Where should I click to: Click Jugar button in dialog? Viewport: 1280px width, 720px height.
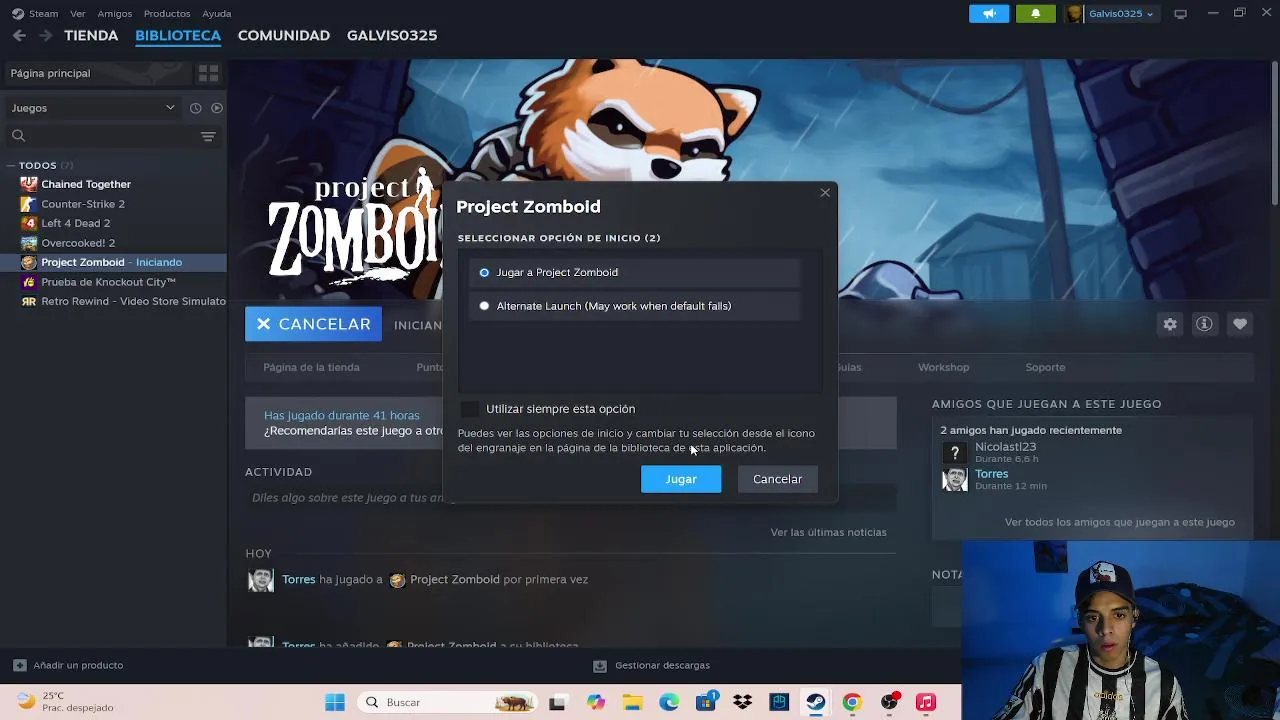(x=681, y=479)
